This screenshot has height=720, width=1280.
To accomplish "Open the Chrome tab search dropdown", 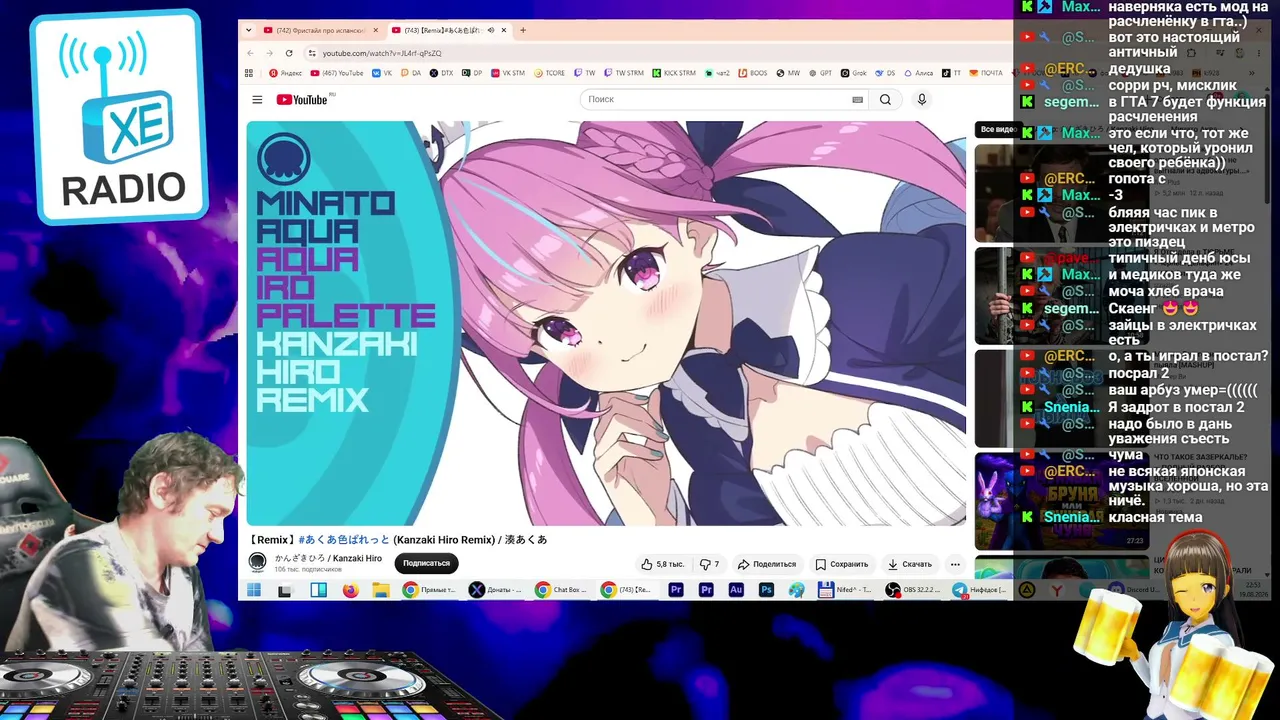I will click(x=250, y=30).
